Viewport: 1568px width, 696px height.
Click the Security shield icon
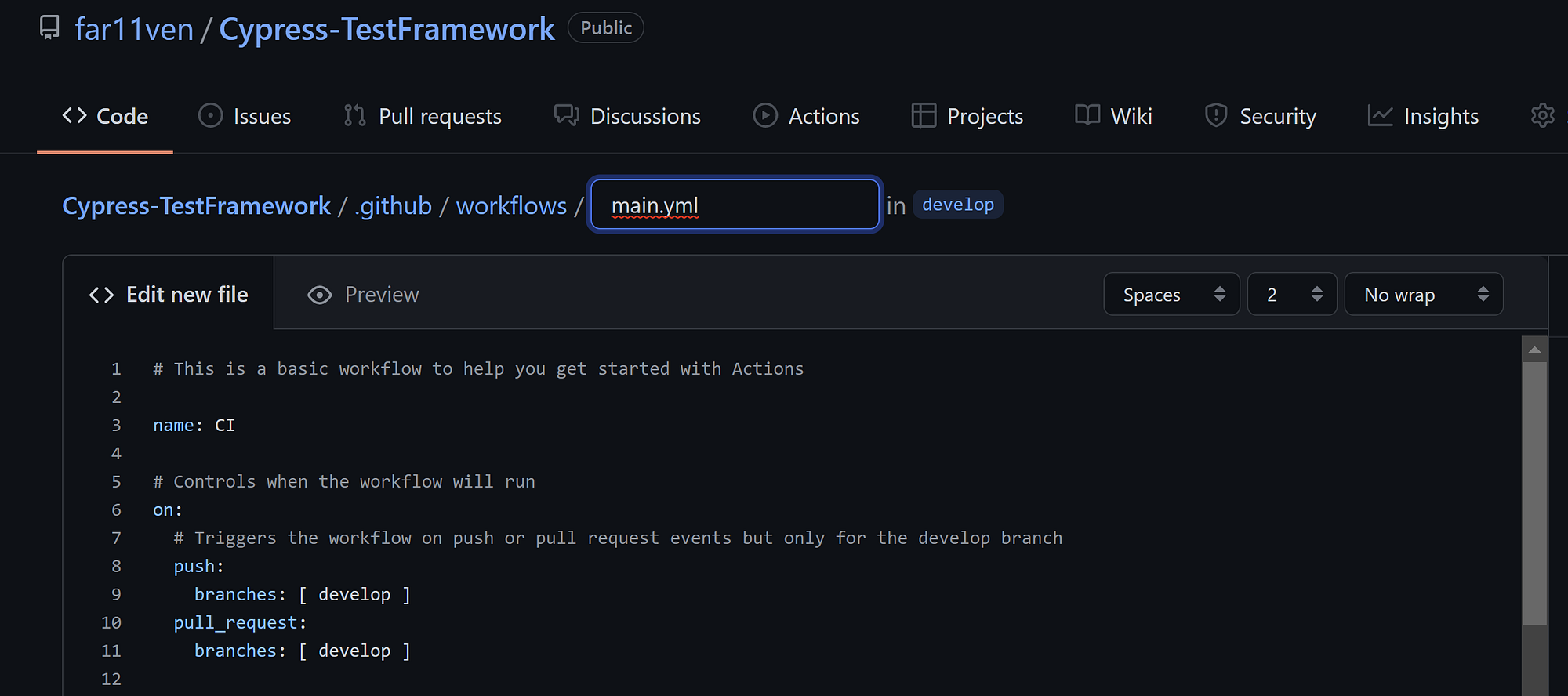tap(1216, 116)
